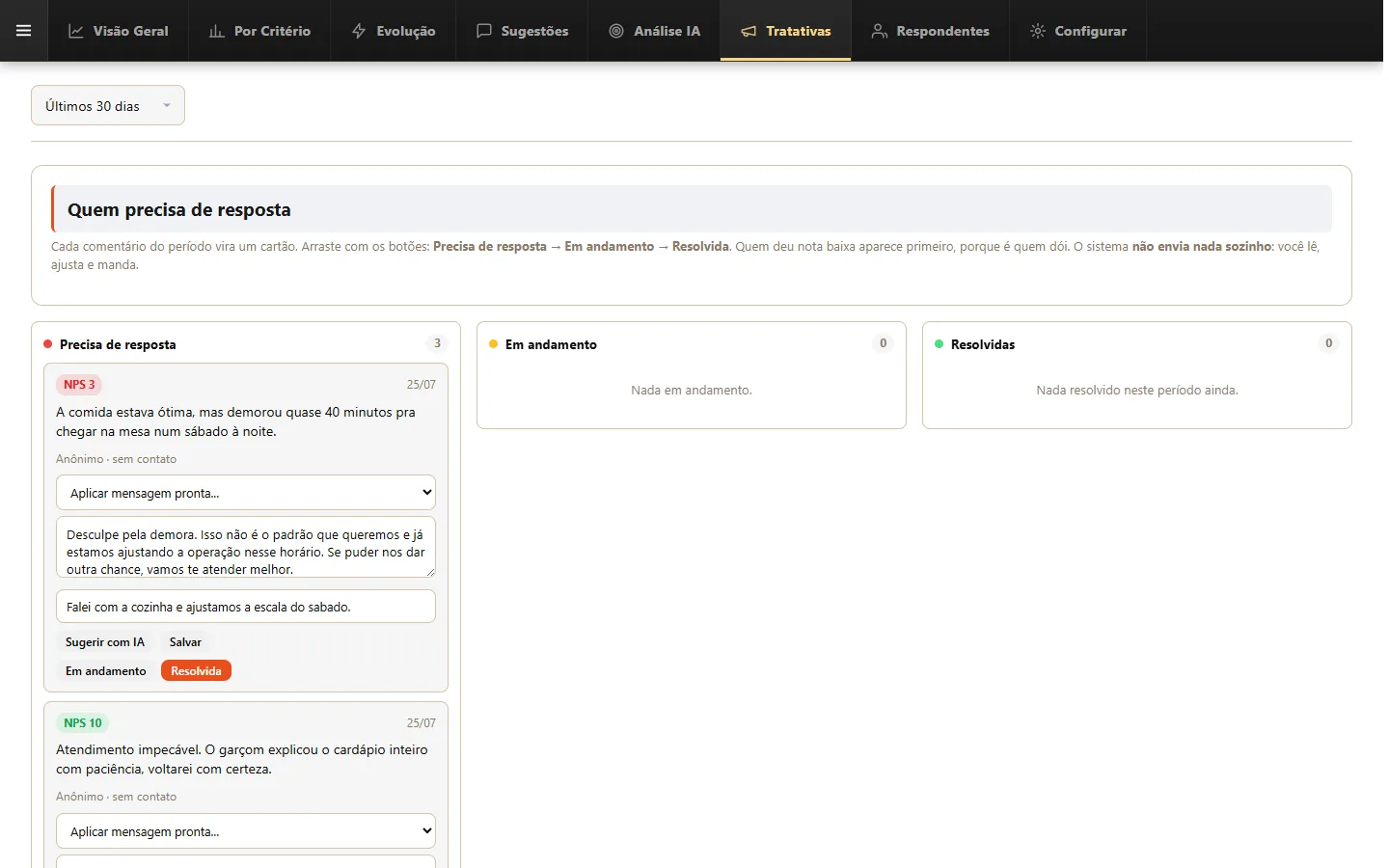1389x868 pixels.
Task: Click the 25/07 date on NPS 3 card
Action: pos(422,385)
